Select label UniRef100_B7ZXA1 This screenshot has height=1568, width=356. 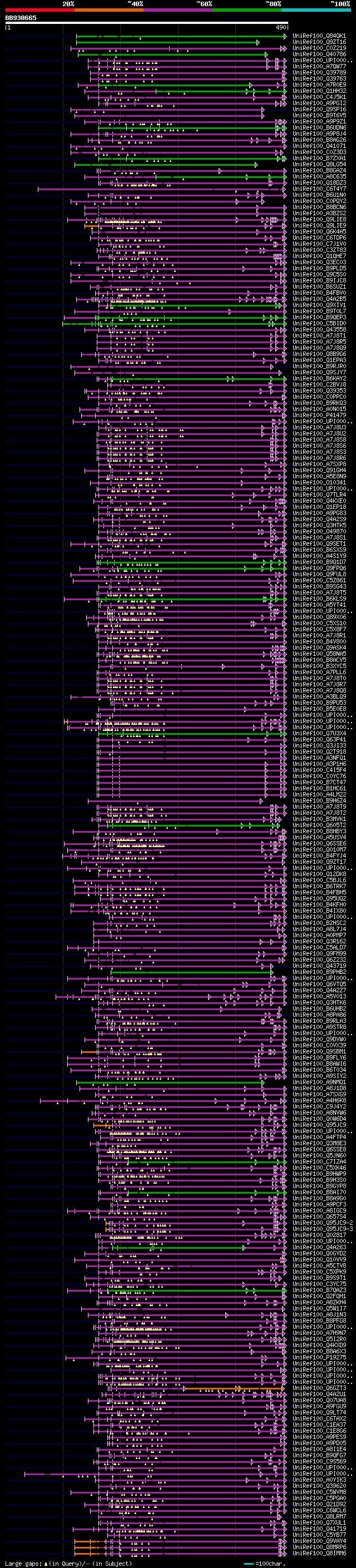click(x=319, y=159)
